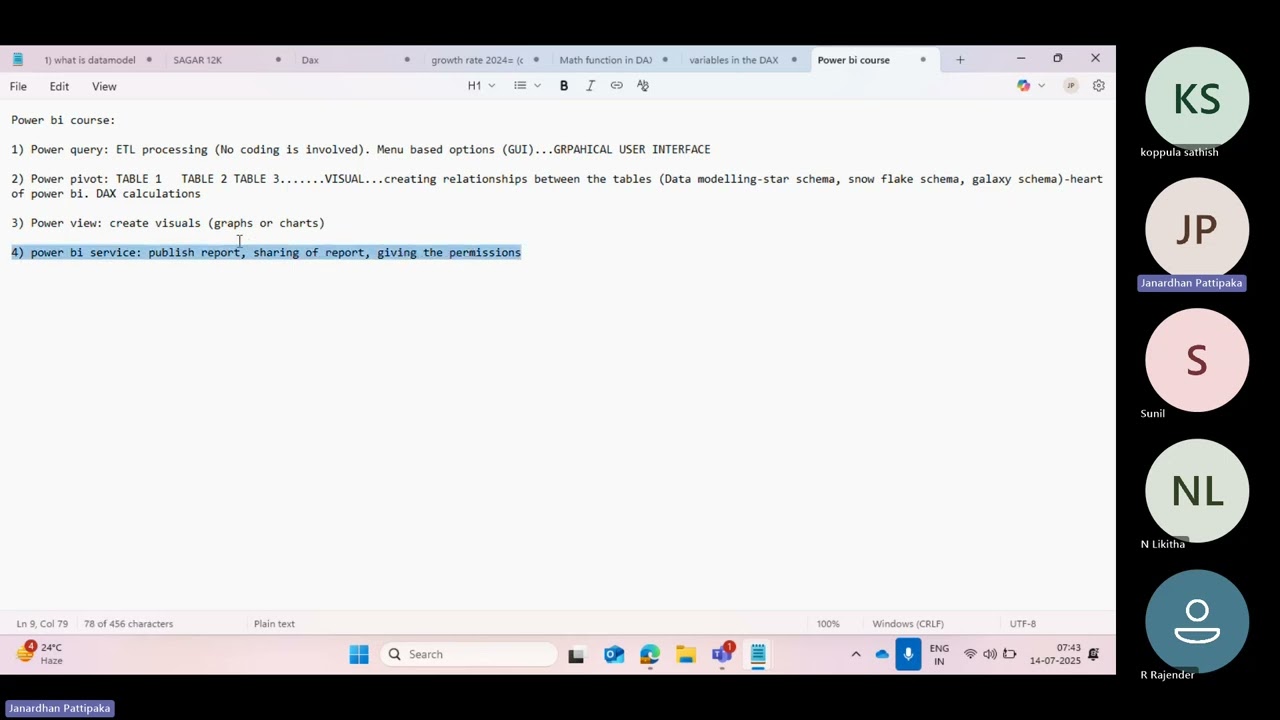This screenshot has width=1280, height=720.
Task: Open File Explorer from the taskbar
Action: pos(686,655)
